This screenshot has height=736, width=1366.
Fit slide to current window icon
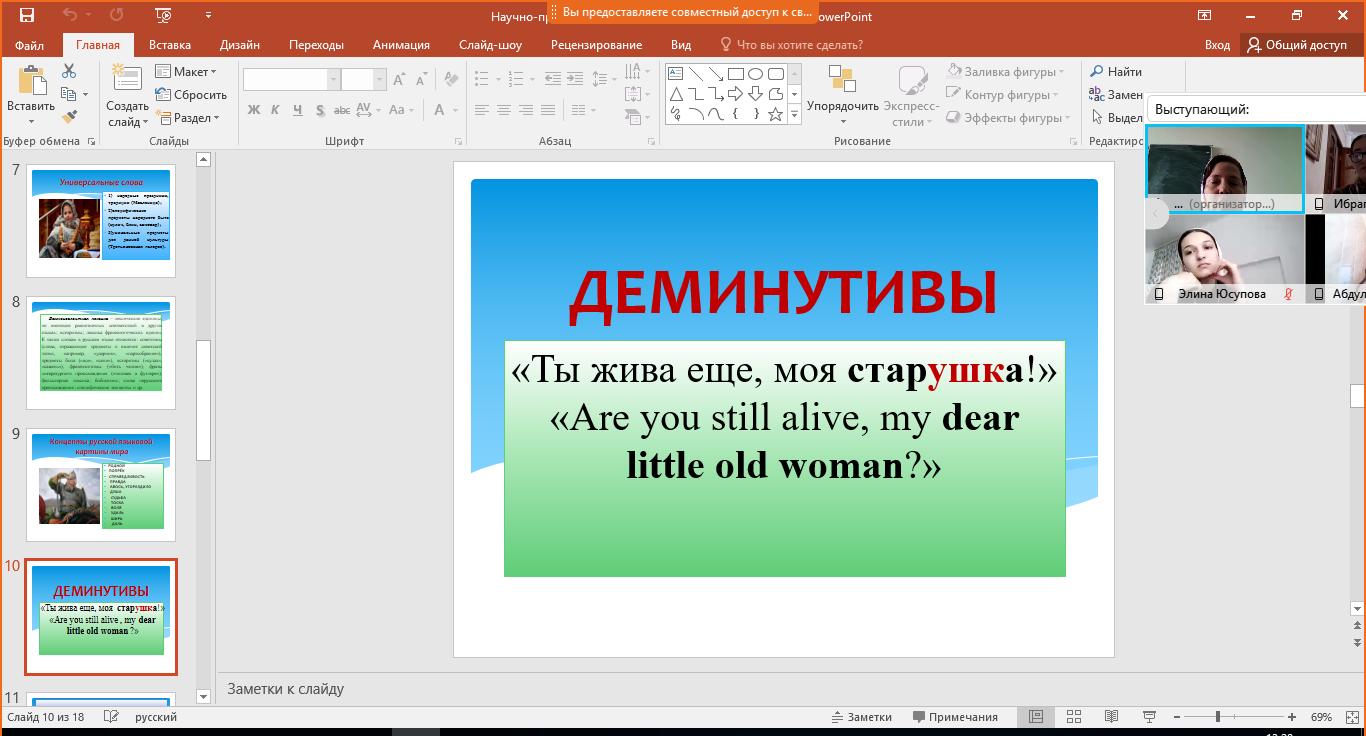[x=1350, y=717]
